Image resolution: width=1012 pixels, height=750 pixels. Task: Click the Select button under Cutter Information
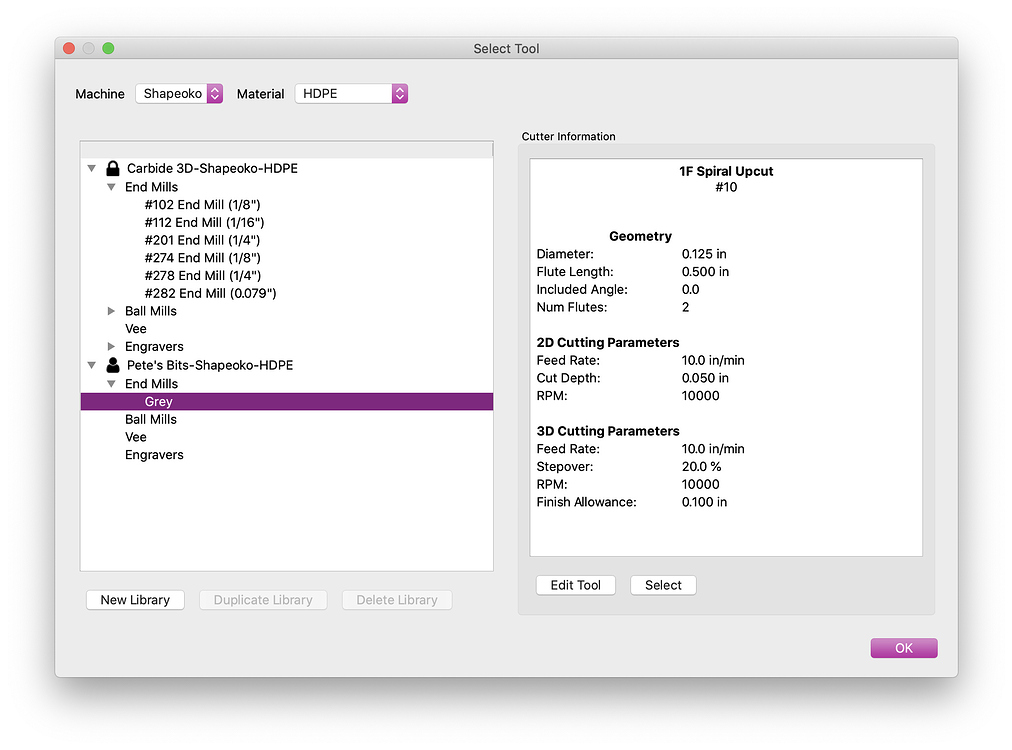(663, 585)
